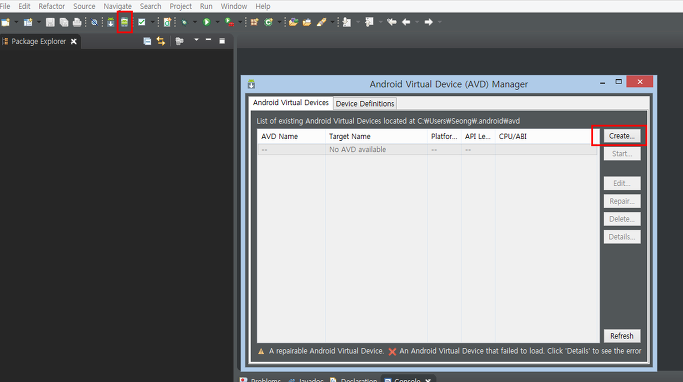Click the AVD Name column header
683x382 pixels.
(x=291, y=136)
